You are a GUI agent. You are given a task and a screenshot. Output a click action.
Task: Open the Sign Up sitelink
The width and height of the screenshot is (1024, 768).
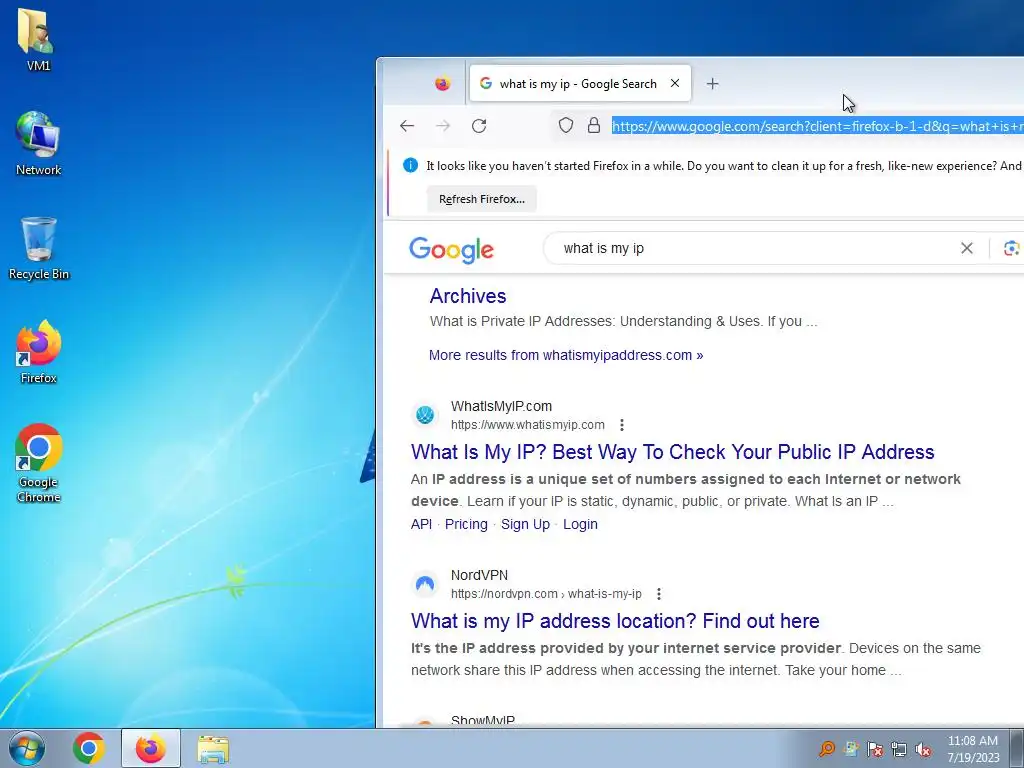coord(526,524)
